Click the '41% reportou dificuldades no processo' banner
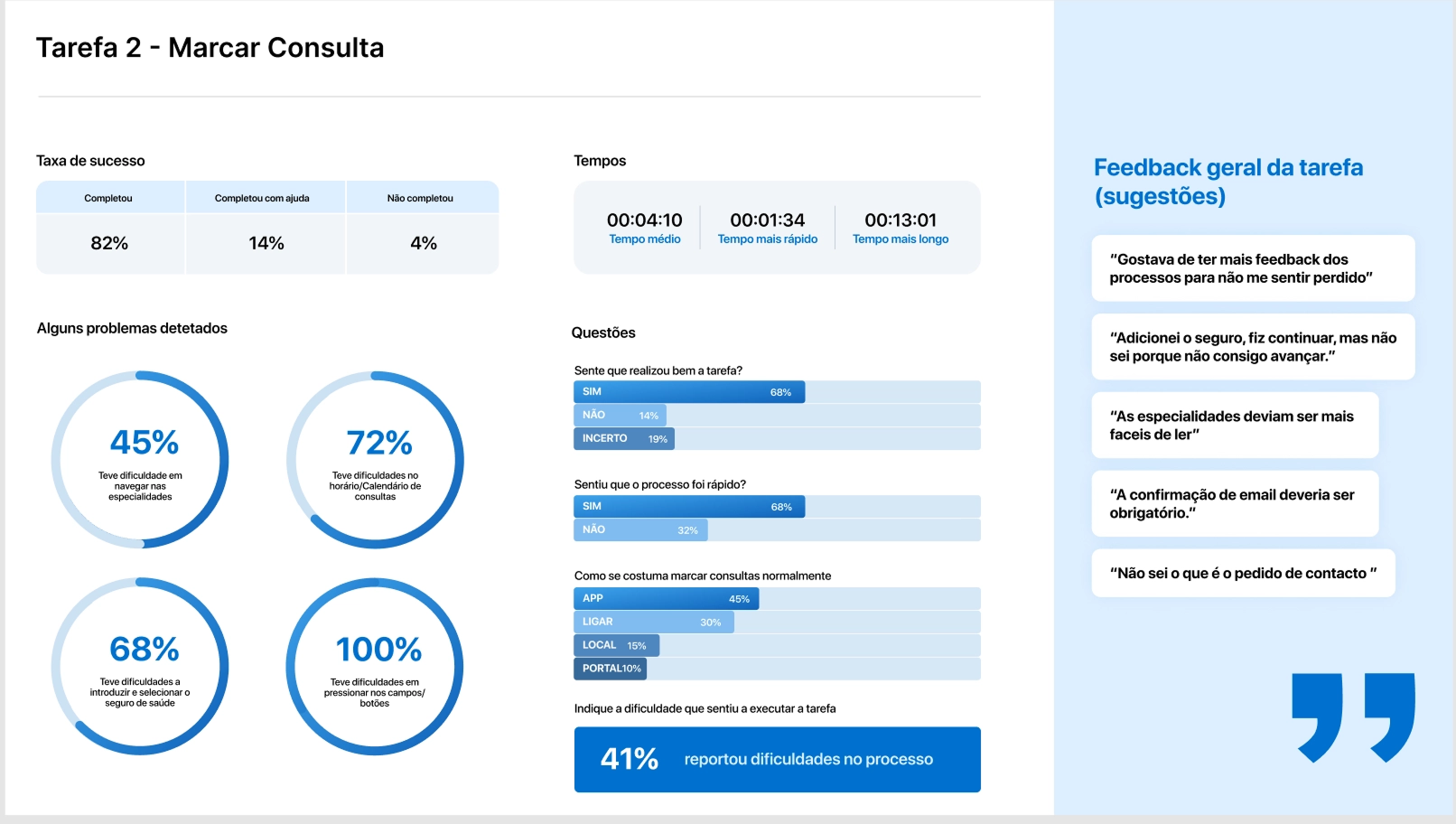 point(778,760)
